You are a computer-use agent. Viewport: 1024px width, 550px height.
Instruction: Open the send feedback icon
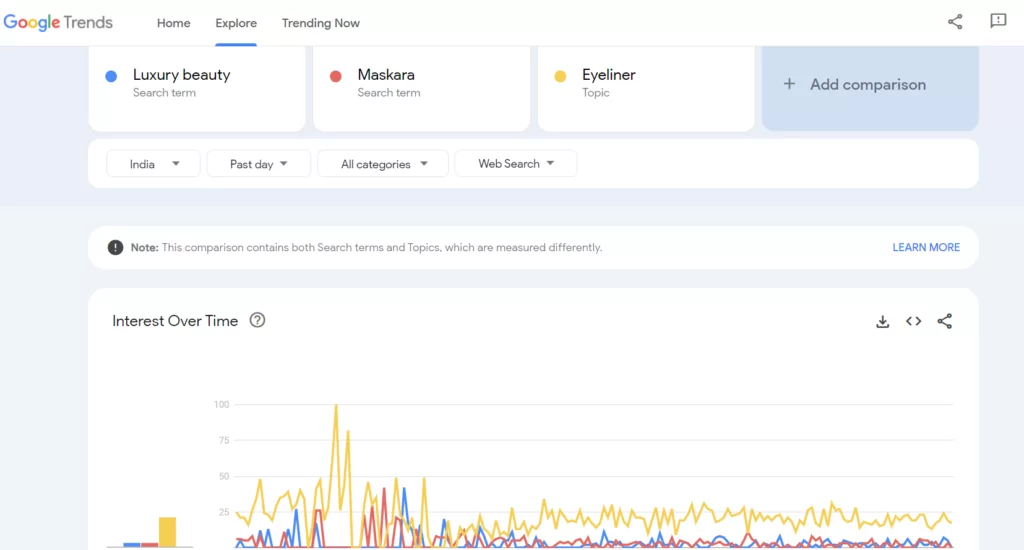pos(998,22)
